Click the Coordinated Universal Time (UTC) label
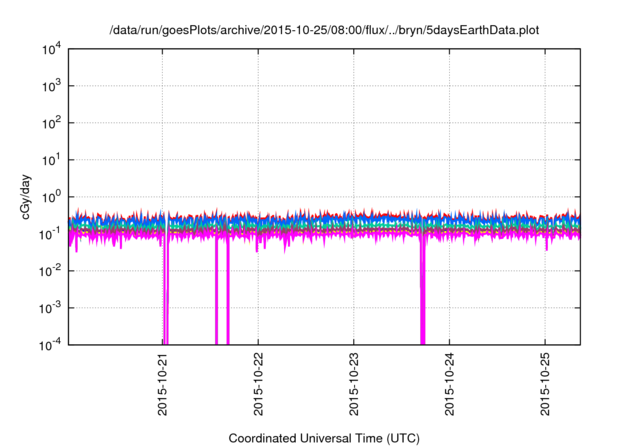 pos(324,438)
